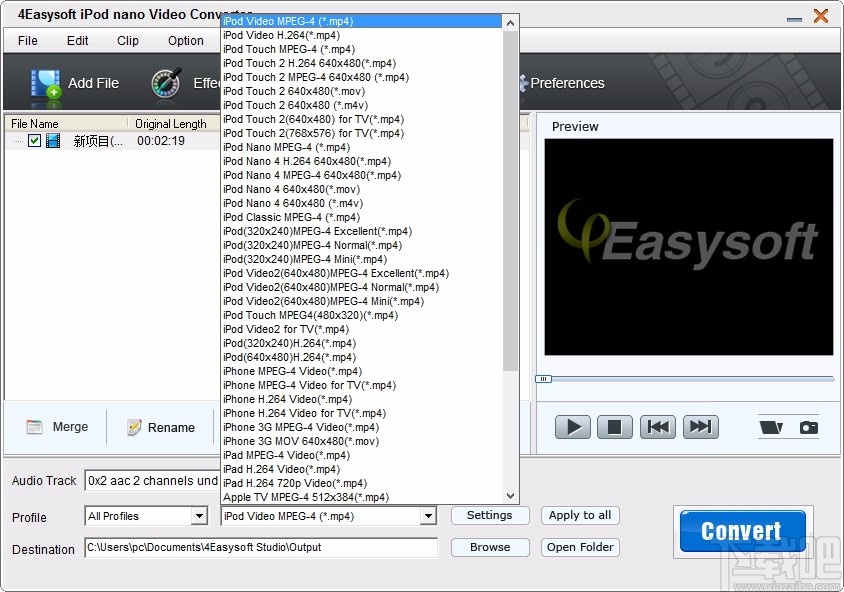Open the output format dropdown near Settings
The image size is (844, 592).
click(x=428, y=516)
